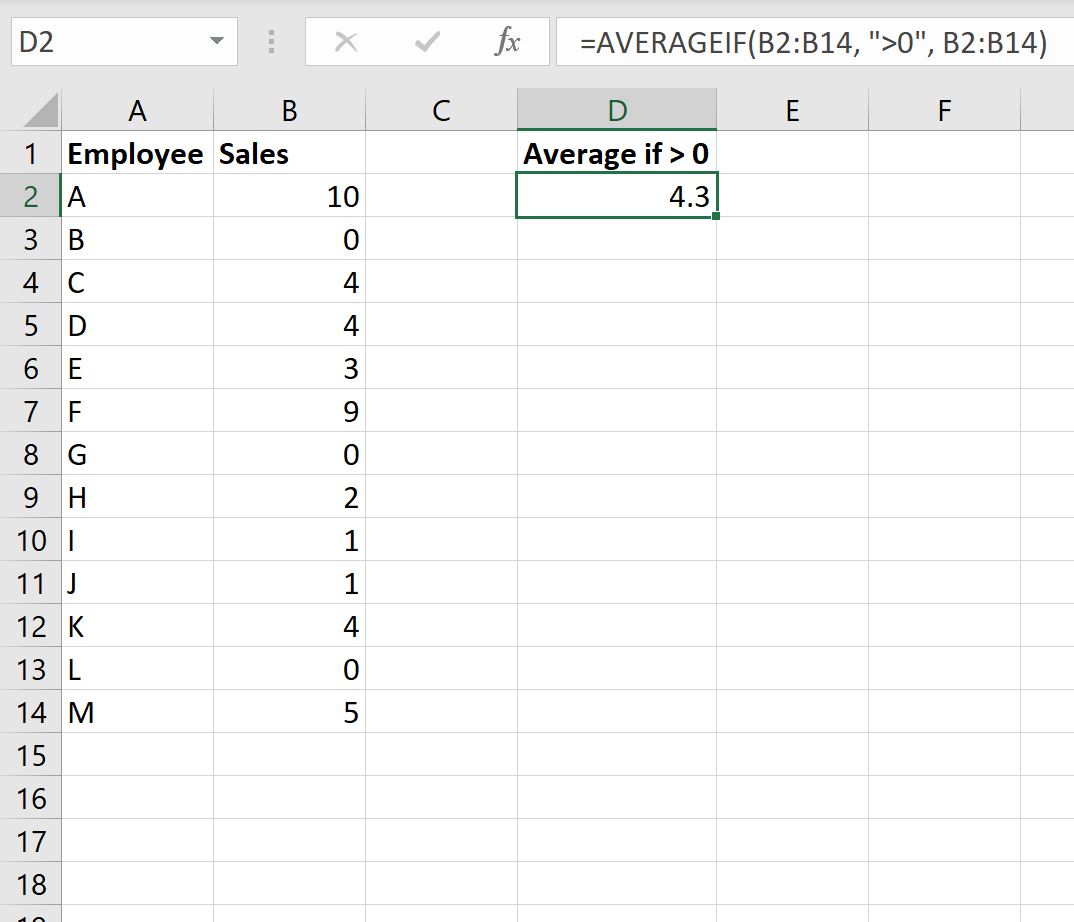Click the fill handle of cell D2
This screenshot has height=922, width=1074.
click(x=716, y=216)
